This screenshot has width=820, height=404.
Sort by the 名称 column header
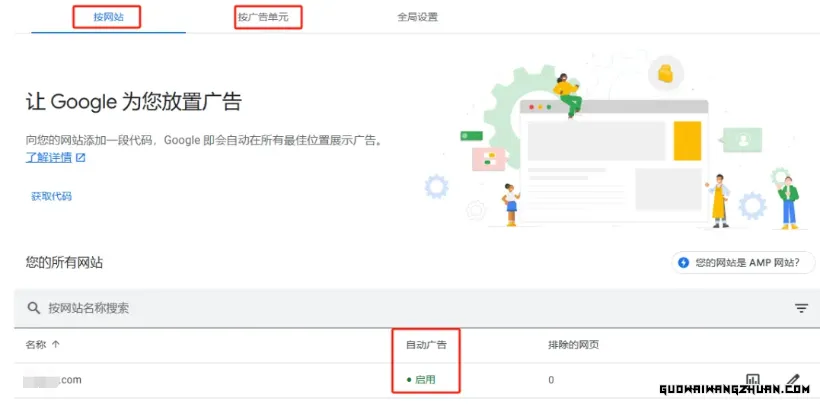(x=36, y=344)
